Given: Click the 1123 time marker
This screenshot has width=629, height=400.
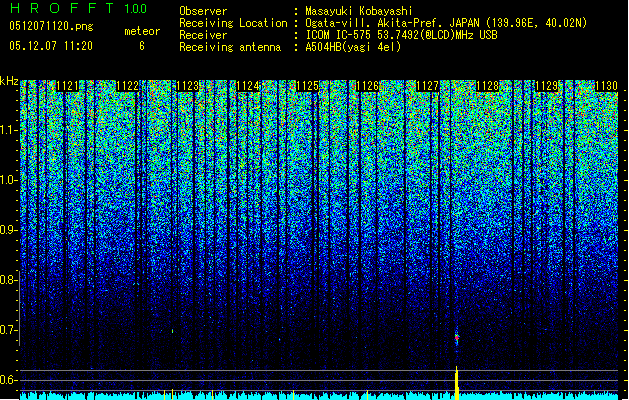Looking at the screenshot, I should [187, 86].
